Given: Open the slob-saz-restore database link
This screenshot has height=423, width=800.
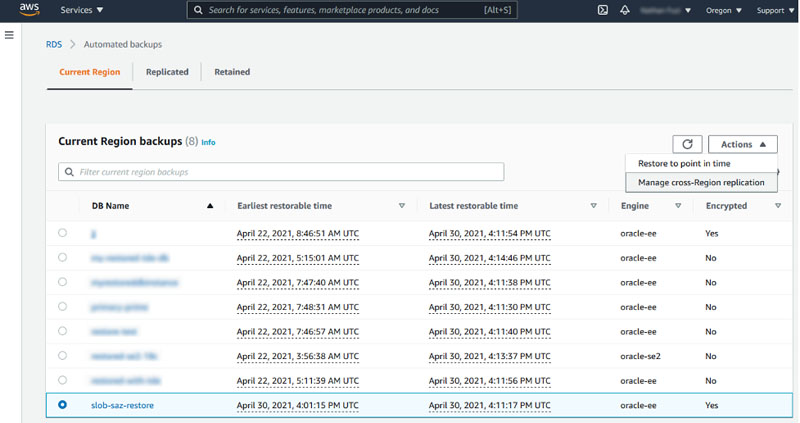Looking at the screenshot, I should 122,405.
